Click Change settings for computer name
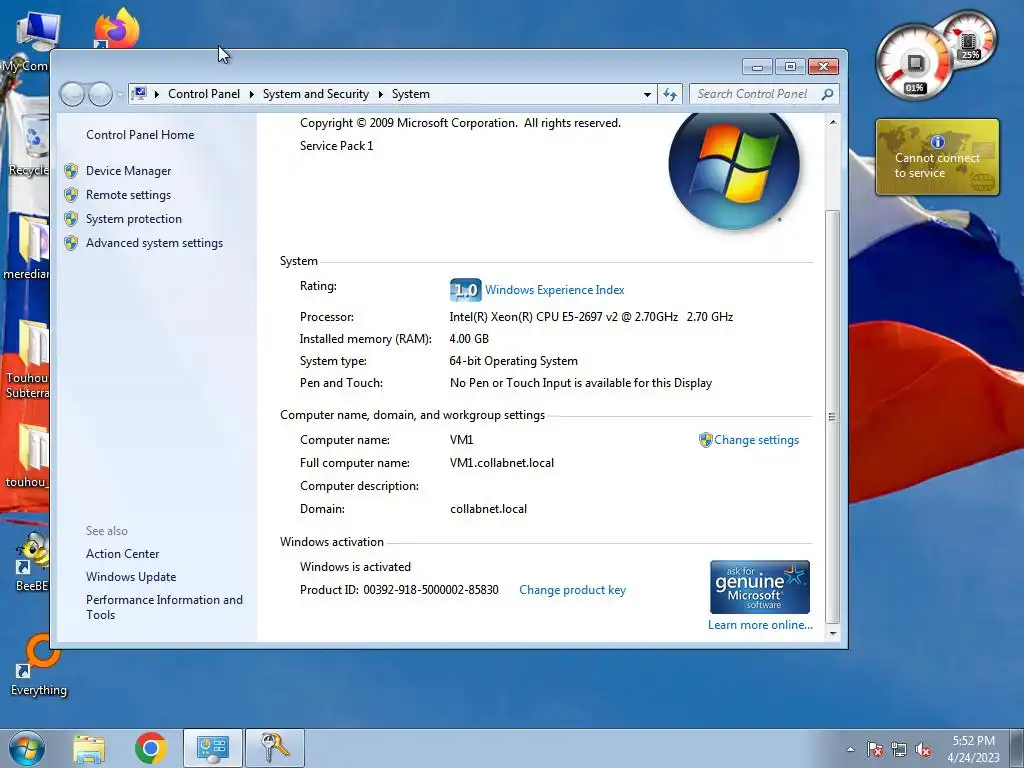Viewport: 1024px width, 768px height. [756, 440]
